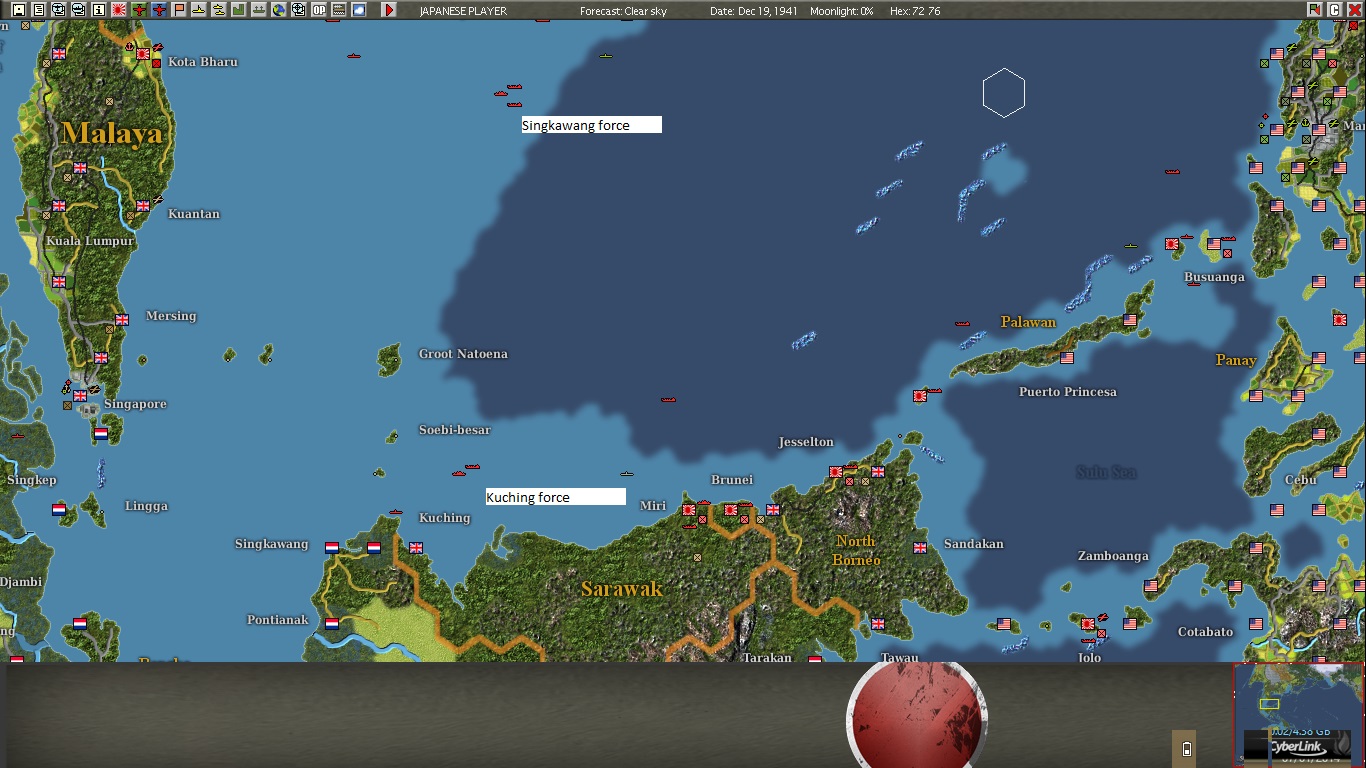The height and width of the screenshot is (768, 1366).
Task: Select the Japanese flag base below Miri
Action: (x=689, y=510)
